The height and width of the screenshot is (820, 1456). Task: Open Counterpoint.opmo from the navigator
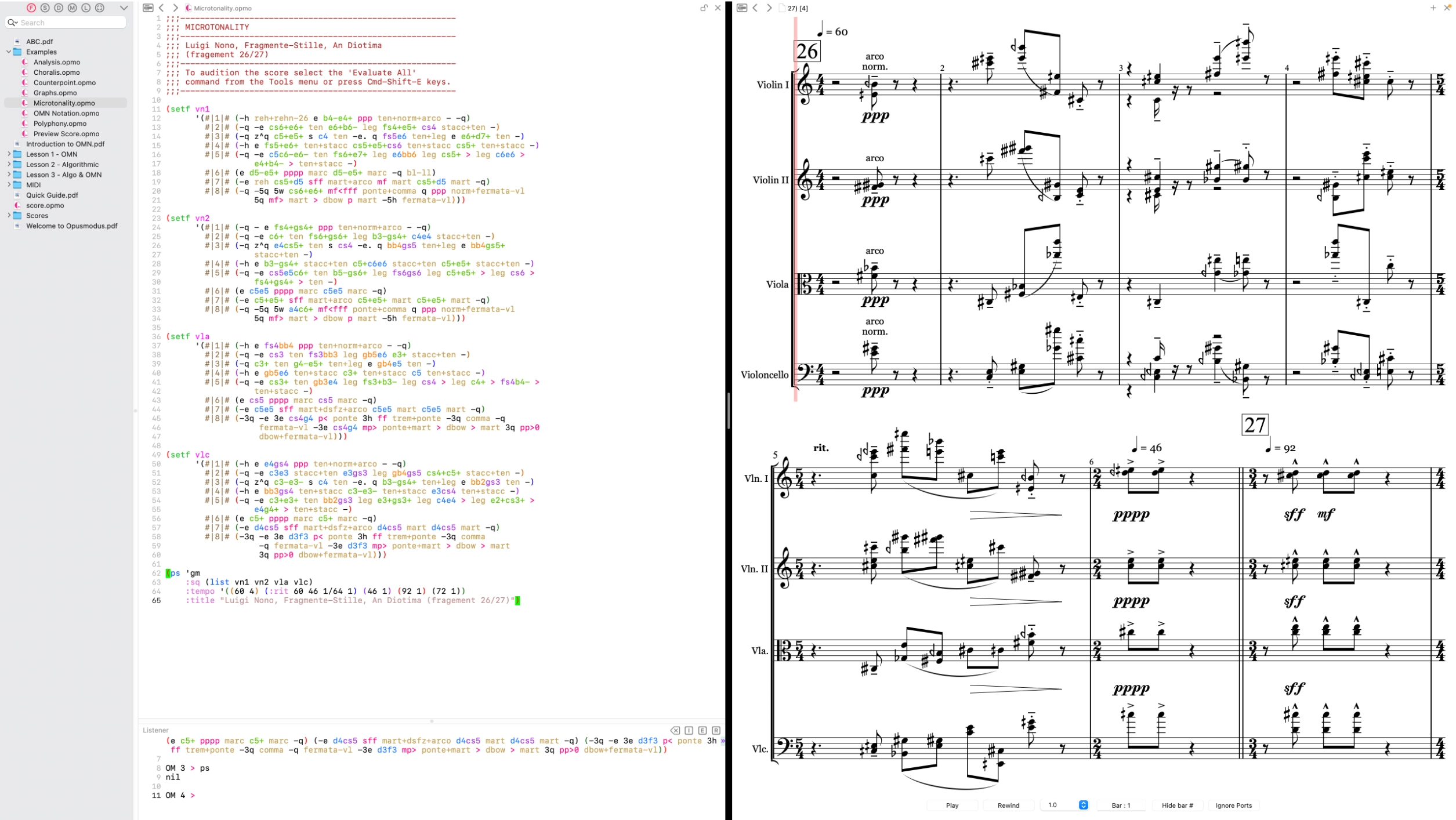click(x=64, y=82)
